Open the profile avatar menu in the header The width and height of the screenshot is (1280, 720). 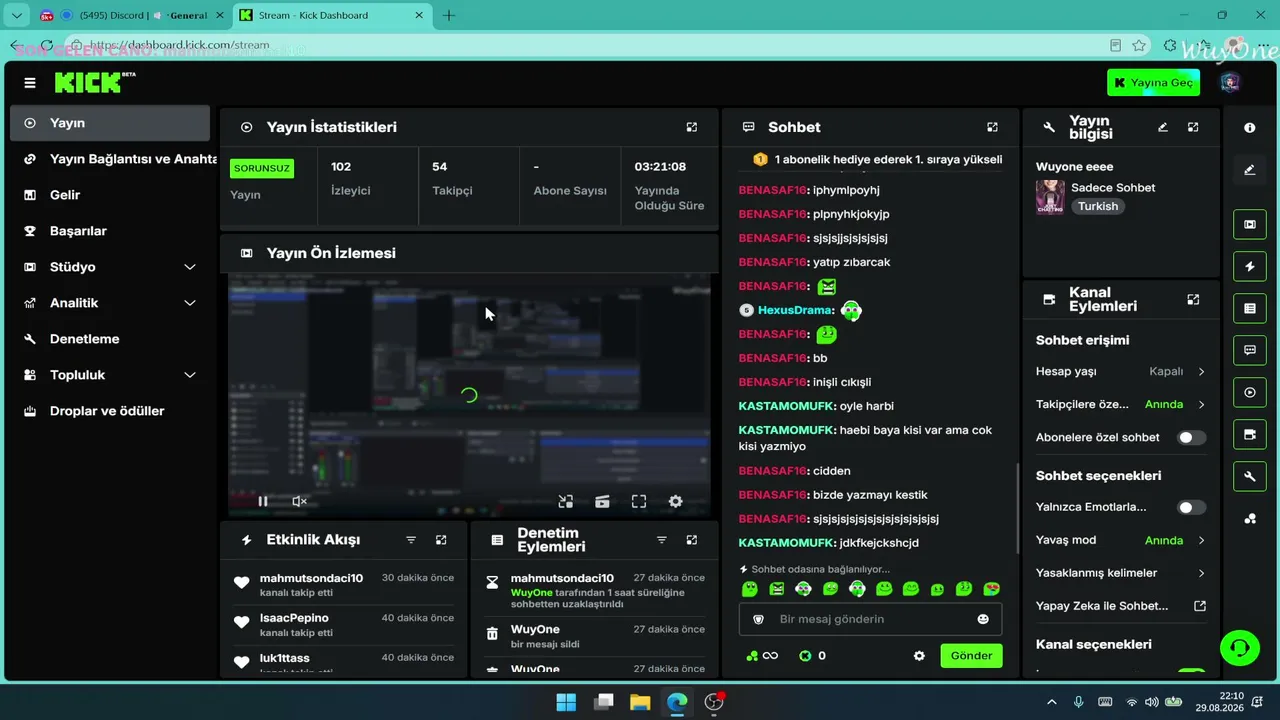coord(1230,82)
